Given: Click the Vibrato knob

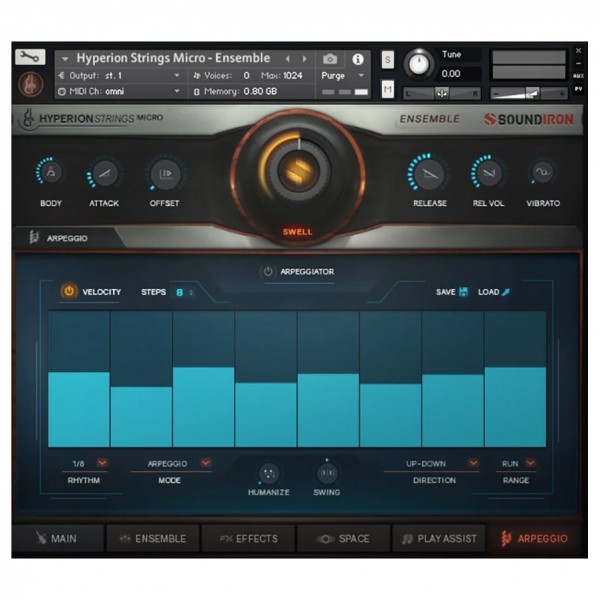Looking at the screenshot, I should [x=542, y=172].
